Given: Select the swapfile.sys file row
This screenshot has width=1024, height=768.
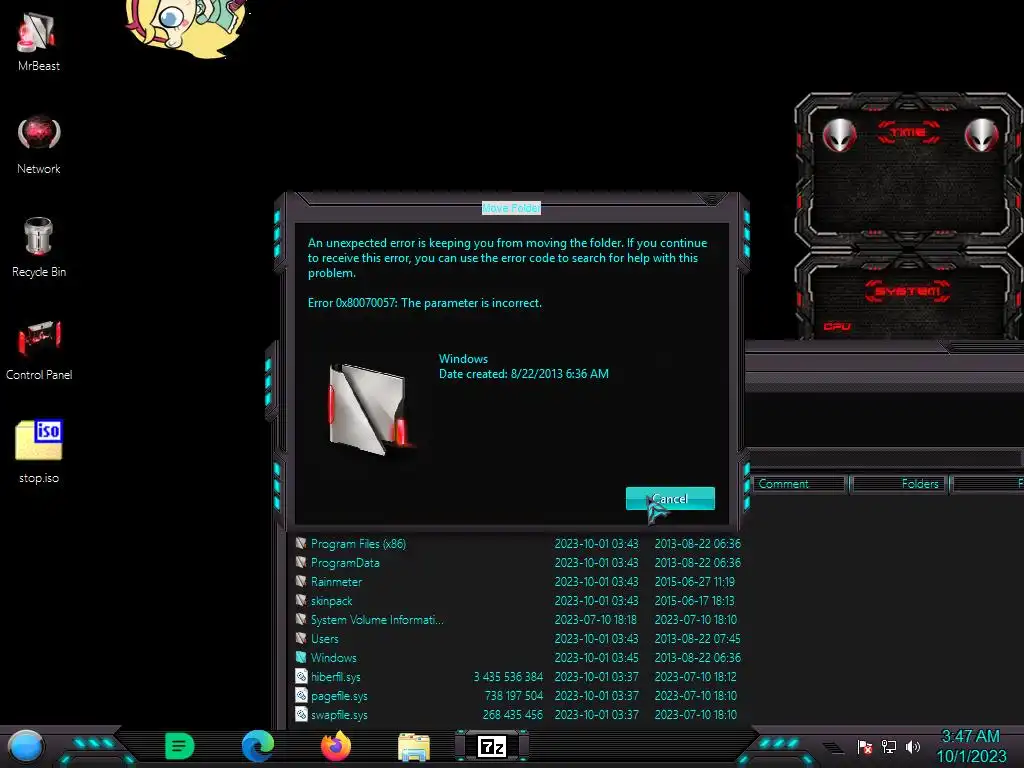Looking at the screenshot, I should tap(518, 714).
